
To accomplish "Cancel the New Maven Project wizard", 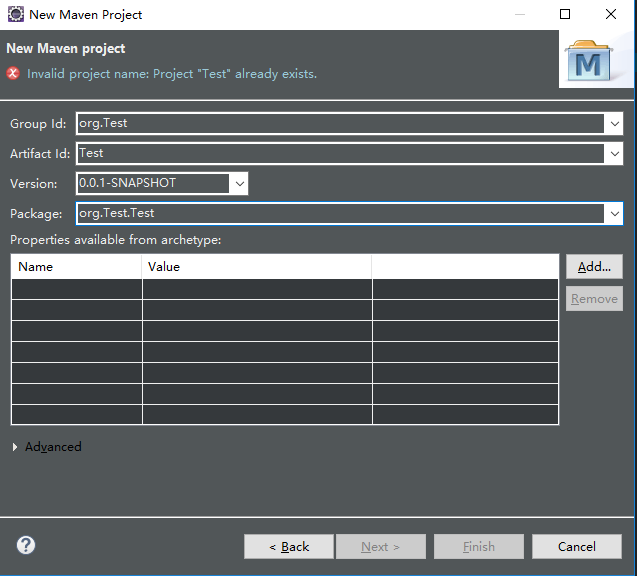I will pos(577,547).
